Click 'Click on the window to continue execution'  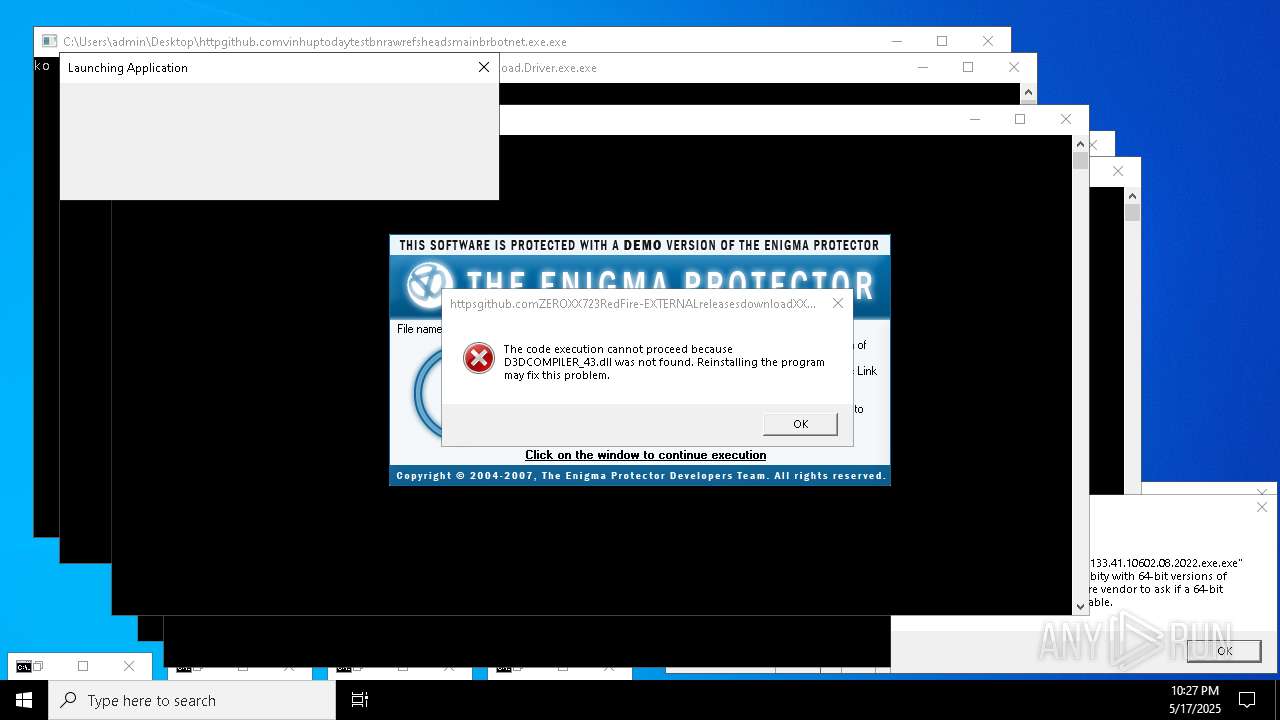click(646, 455)
